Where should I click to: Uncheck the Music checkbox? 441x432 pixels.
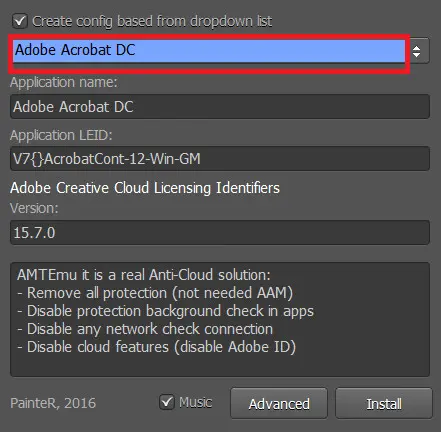(167, 402)
